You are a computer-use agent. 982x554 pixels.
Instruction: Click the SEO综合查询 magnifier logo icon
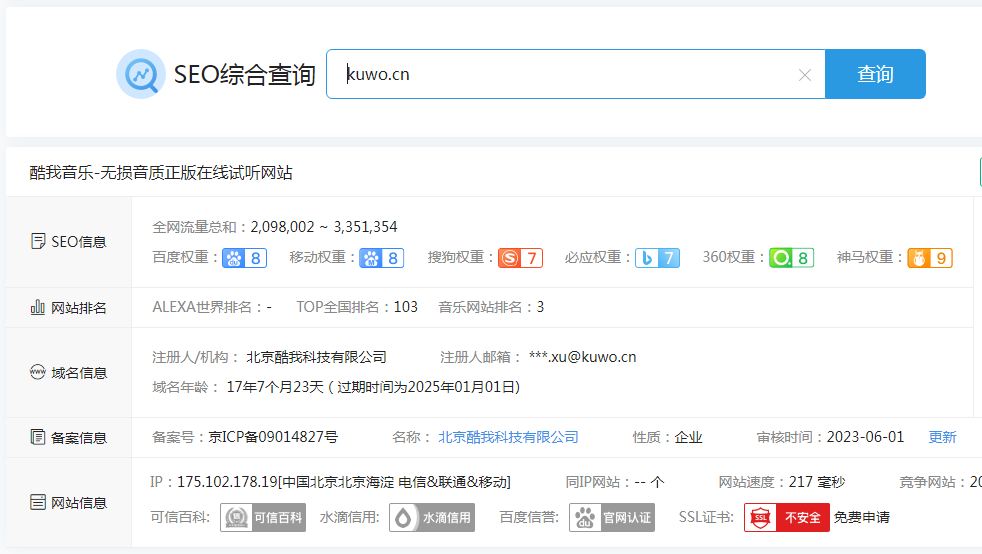point(141,74)
